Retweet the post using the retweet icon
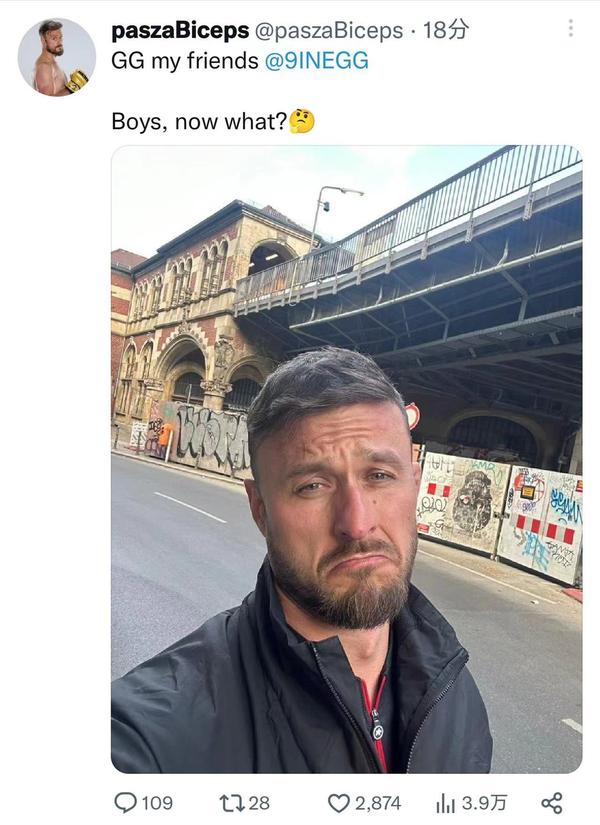 [231, 802]
